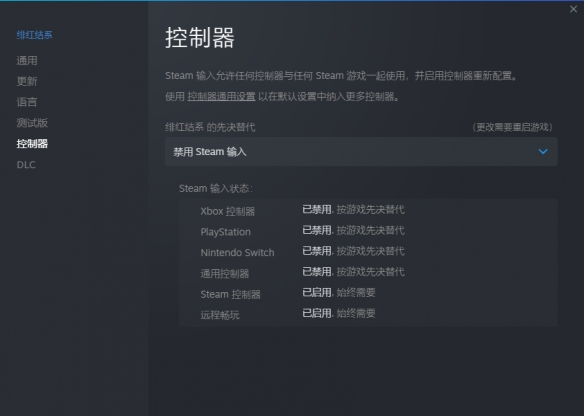584x416 pixels.
Task: Close the properties window with X icon
Action: 573,9
